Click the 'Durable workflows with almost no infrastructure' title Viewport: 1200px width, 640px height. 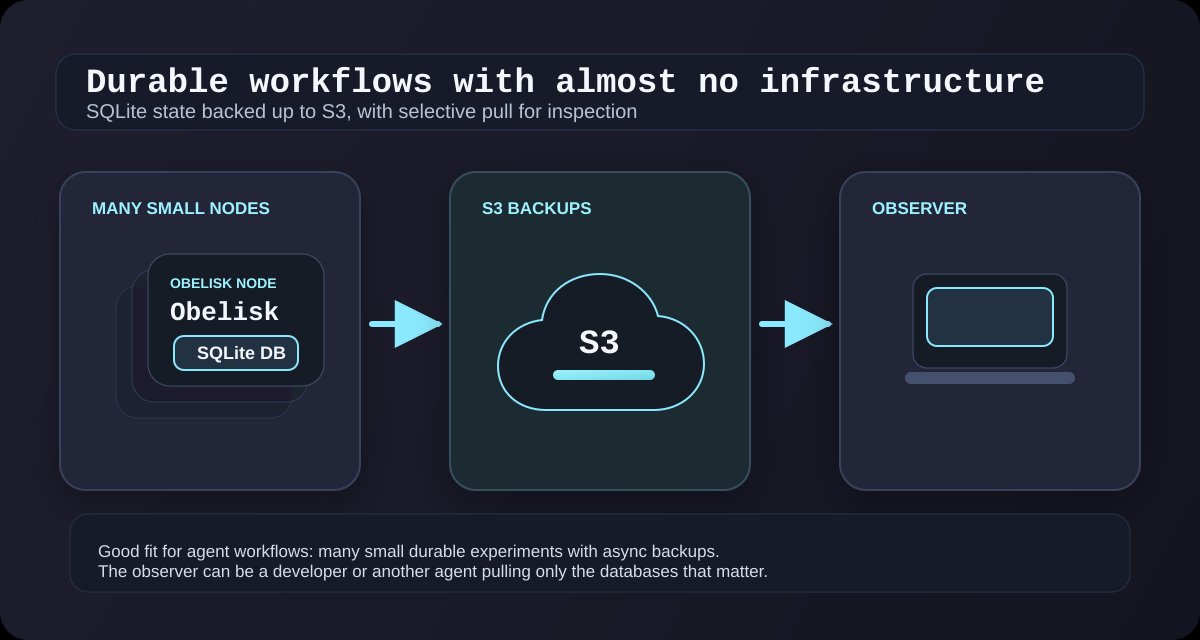click(565, 82)
